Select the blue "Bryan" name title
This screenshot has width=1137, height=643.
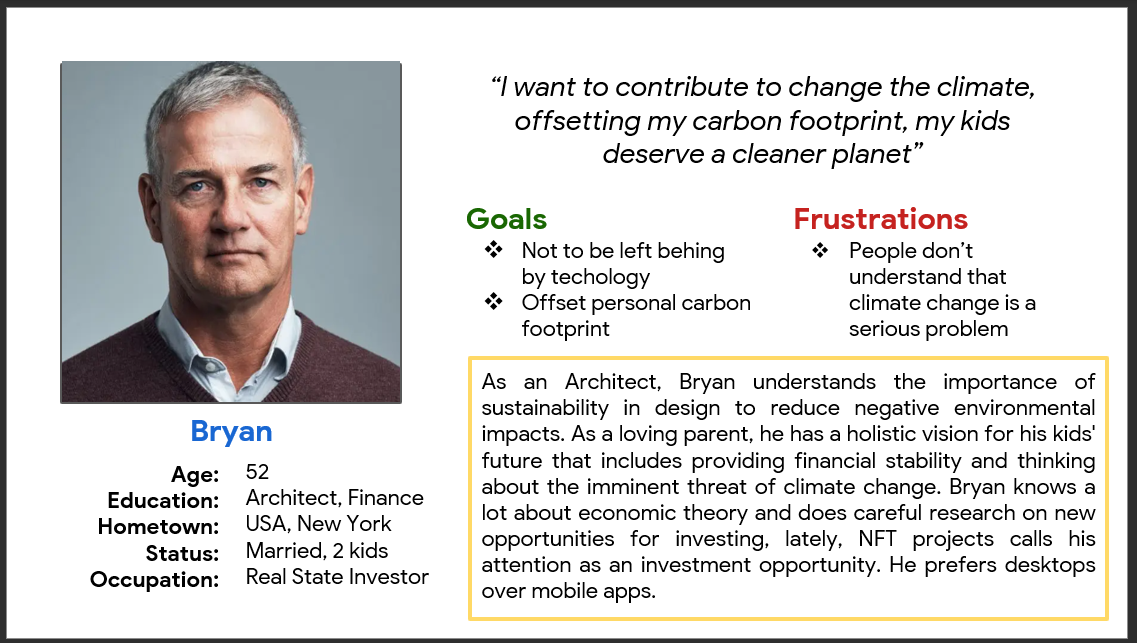pos(231,432)
